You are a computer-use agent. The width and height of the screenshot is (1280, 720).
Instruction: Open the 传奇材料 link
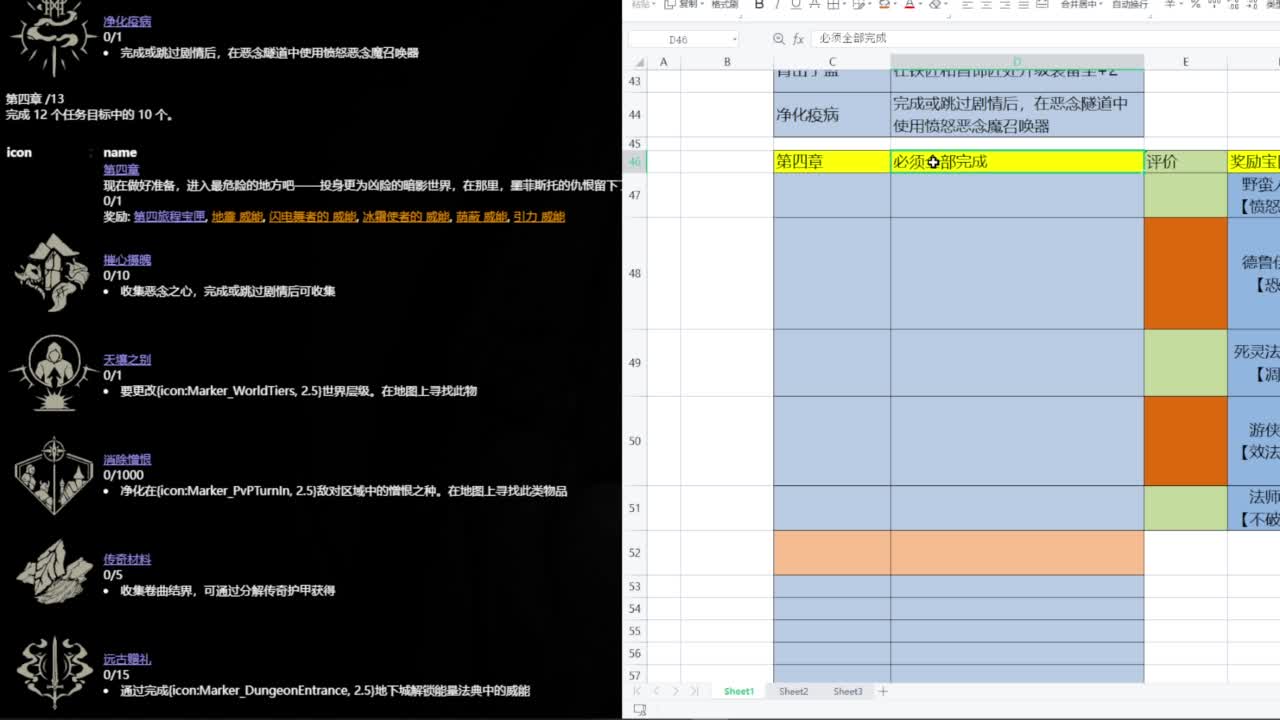(x=127, y=560)
